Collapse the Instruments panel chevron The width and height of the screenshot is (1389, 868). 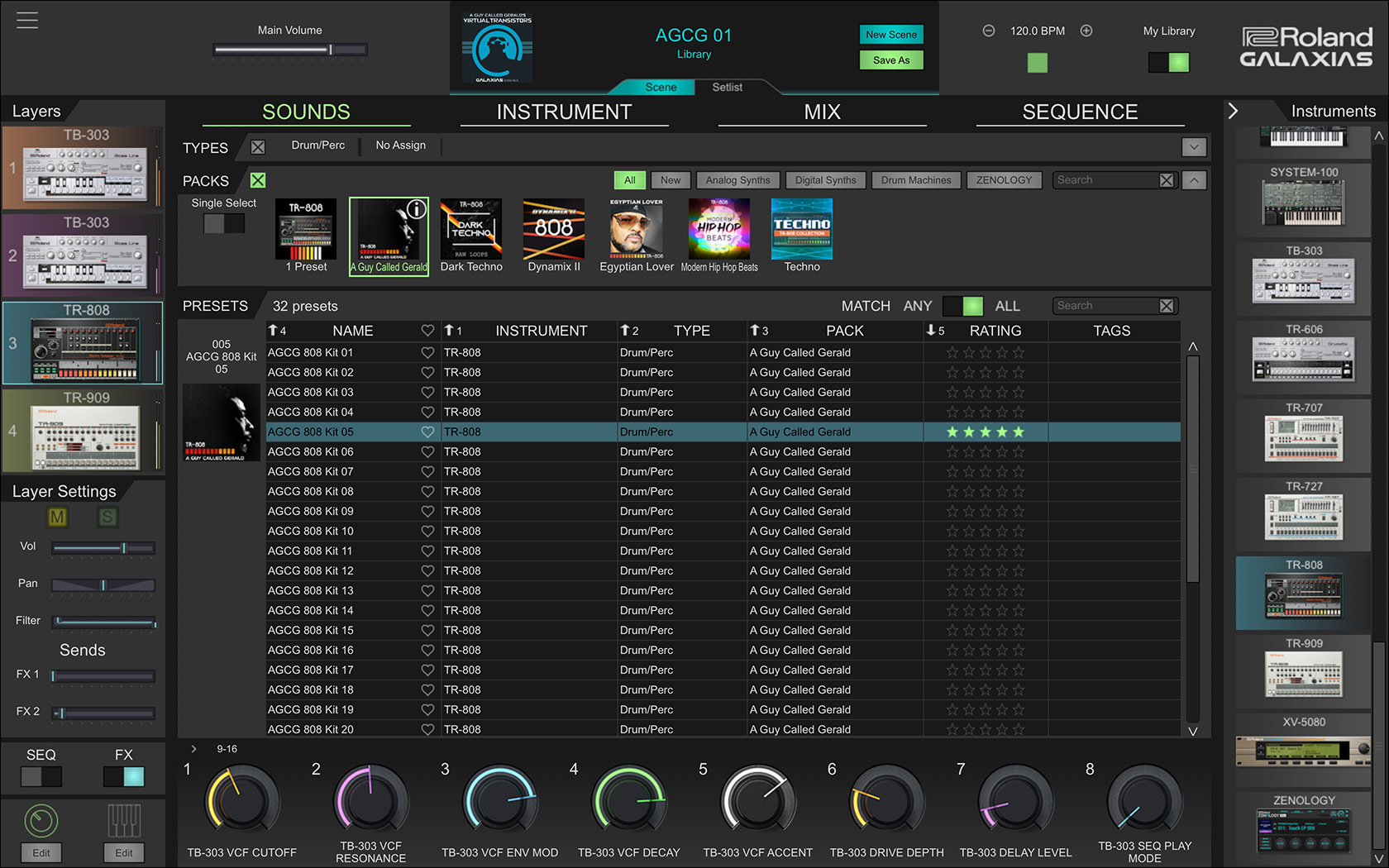coord(1233,111)
